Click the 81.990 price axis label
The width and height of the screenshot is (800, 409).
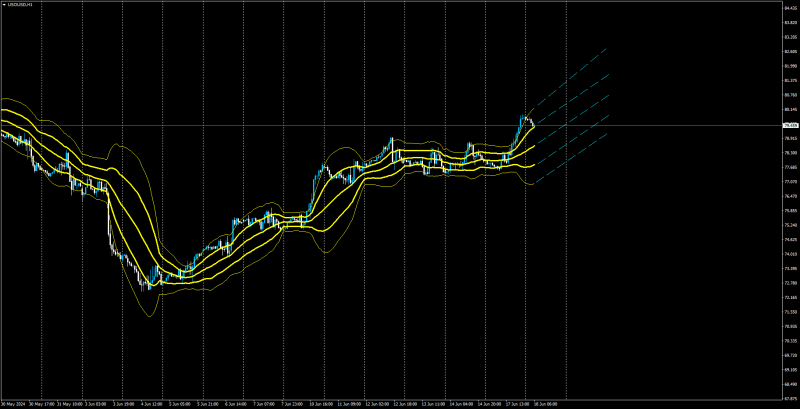[x=791, y=66]
